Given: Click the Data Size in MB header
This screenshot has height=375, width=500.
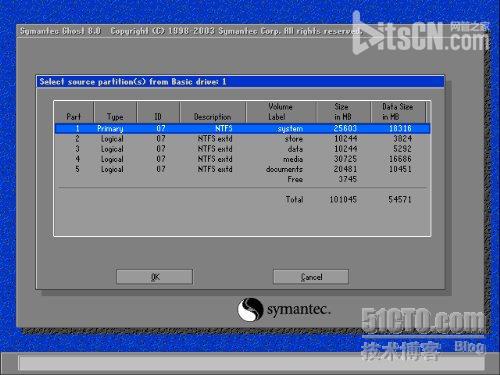Looking at the screenshot, I should pyautogui.click(x=398, y=112).
